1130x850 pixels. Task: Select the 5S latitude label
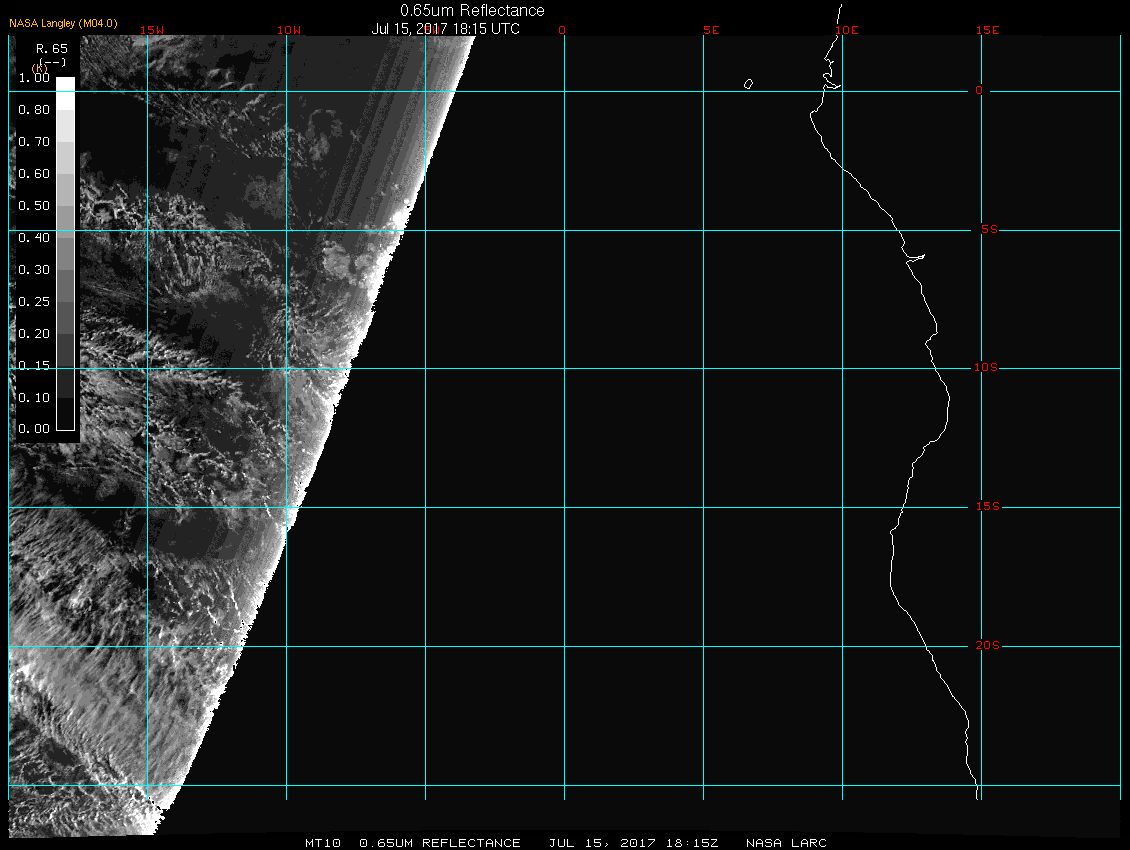point(989,229)
